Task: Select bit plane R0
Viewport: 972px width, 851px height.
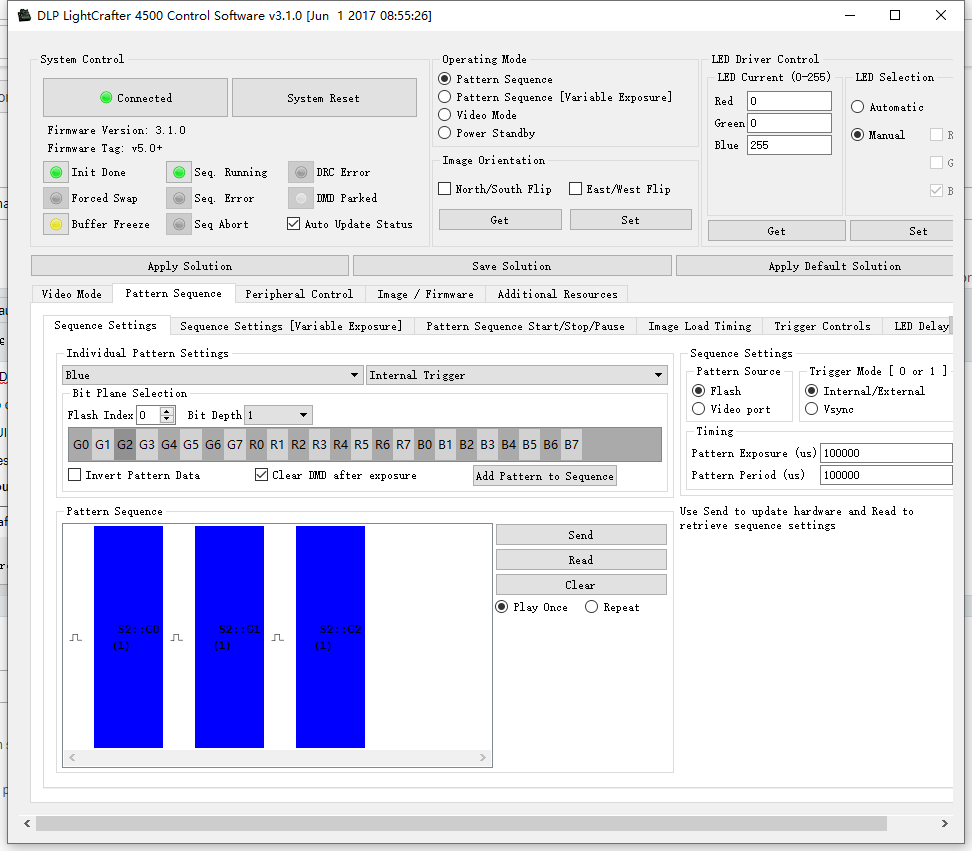Action: (256, 444)
